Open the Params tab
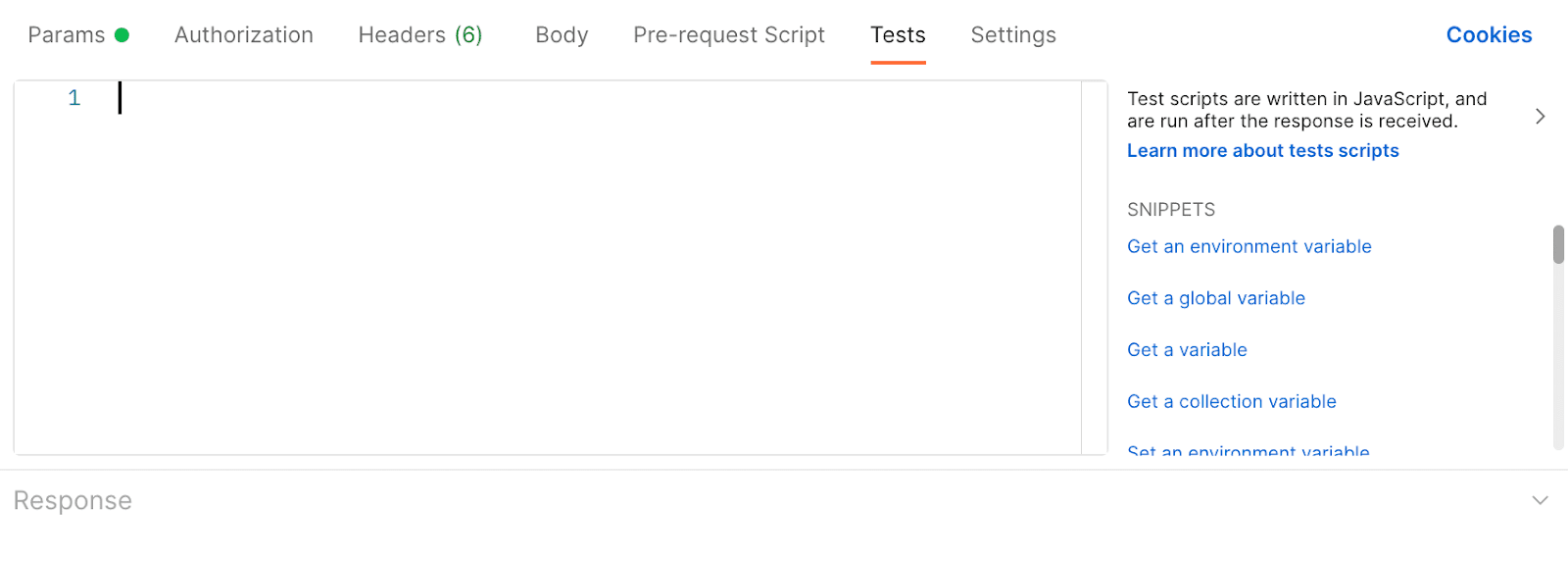This screenshot has width=1568, height=561. coord(67,35)
